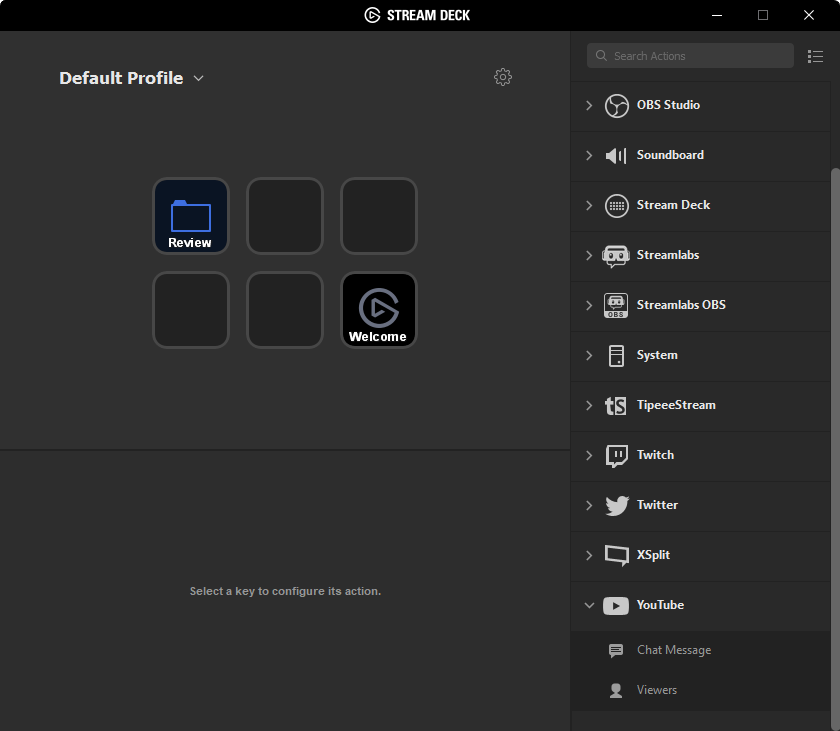The width and height of the screenshot is (840, 731).
Task: Click the XSplit logo icon
Action: click(617, 555)
